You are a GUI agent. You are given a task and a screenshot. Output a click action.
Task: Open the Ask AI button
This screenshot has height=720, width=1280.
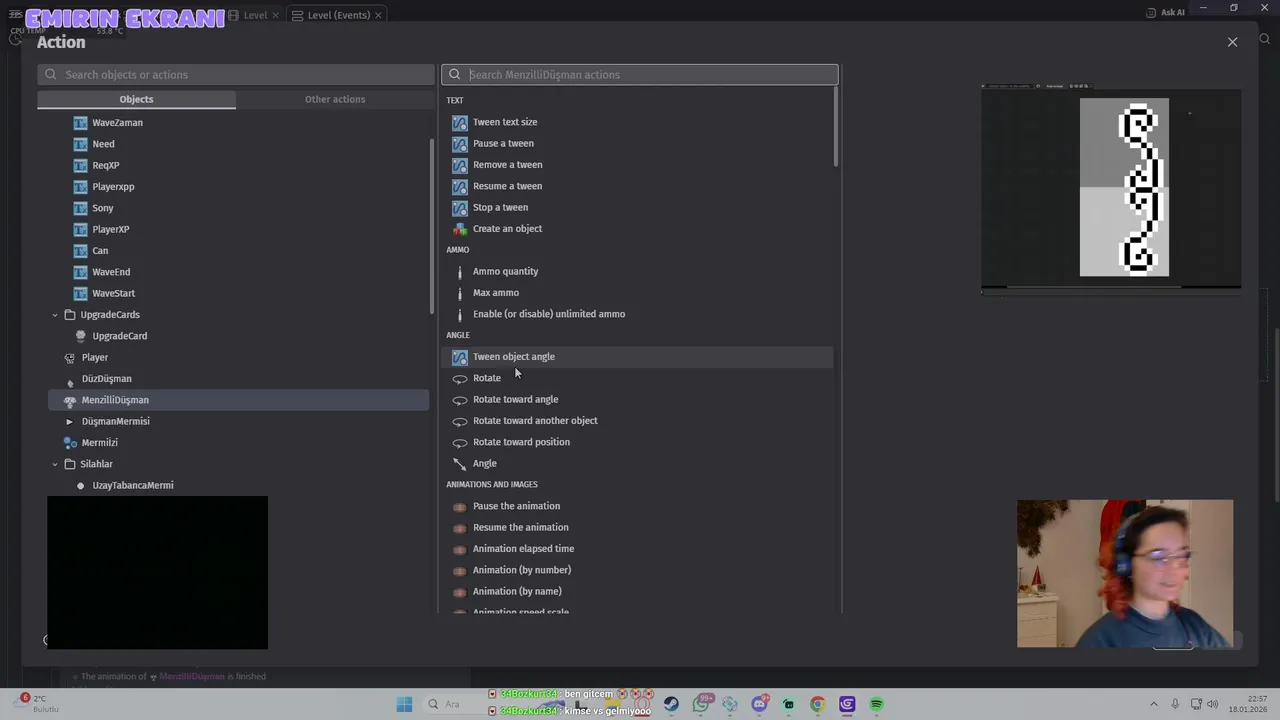coord(1166,12)
